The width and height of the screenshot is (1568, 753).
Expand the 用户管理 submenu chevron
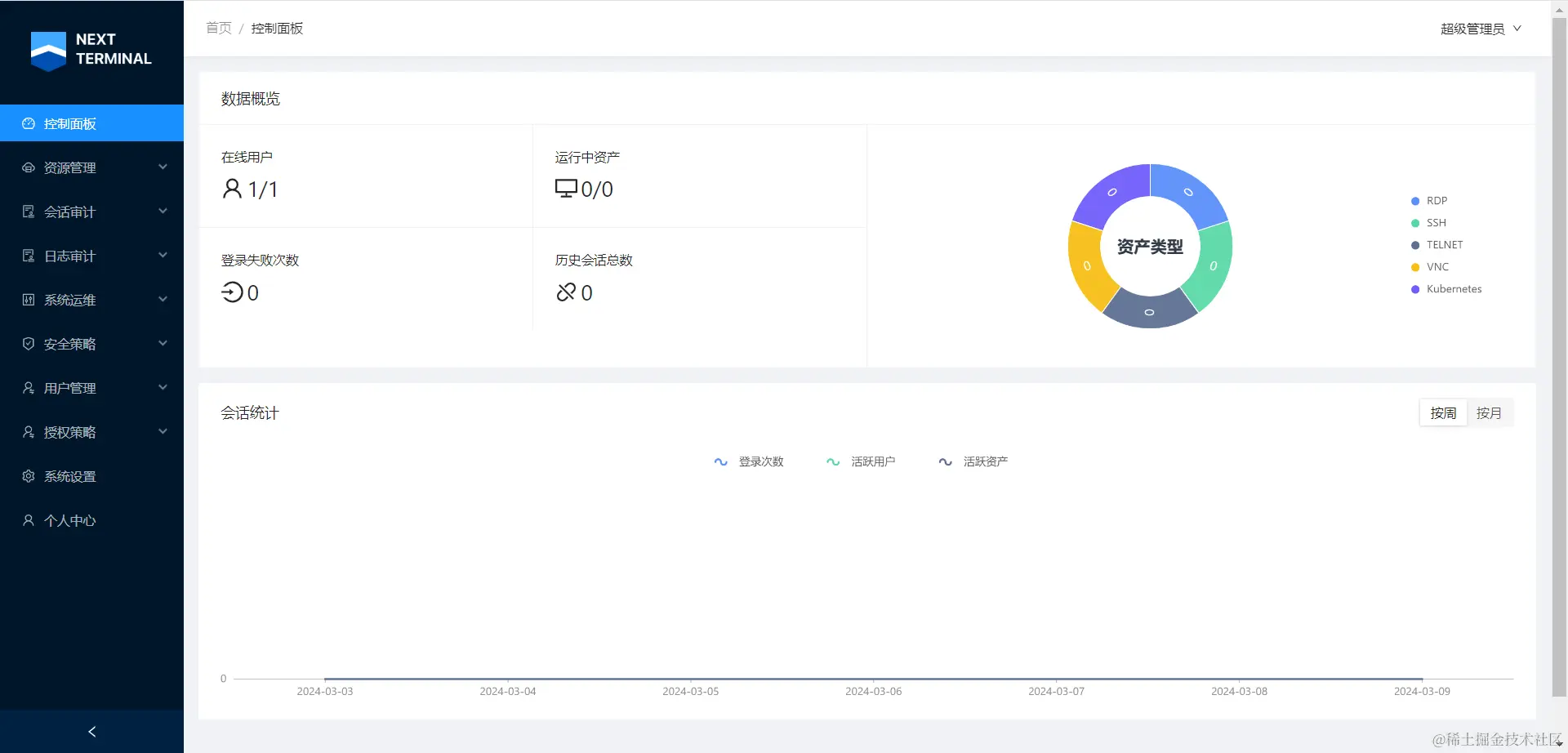point(163,388)
